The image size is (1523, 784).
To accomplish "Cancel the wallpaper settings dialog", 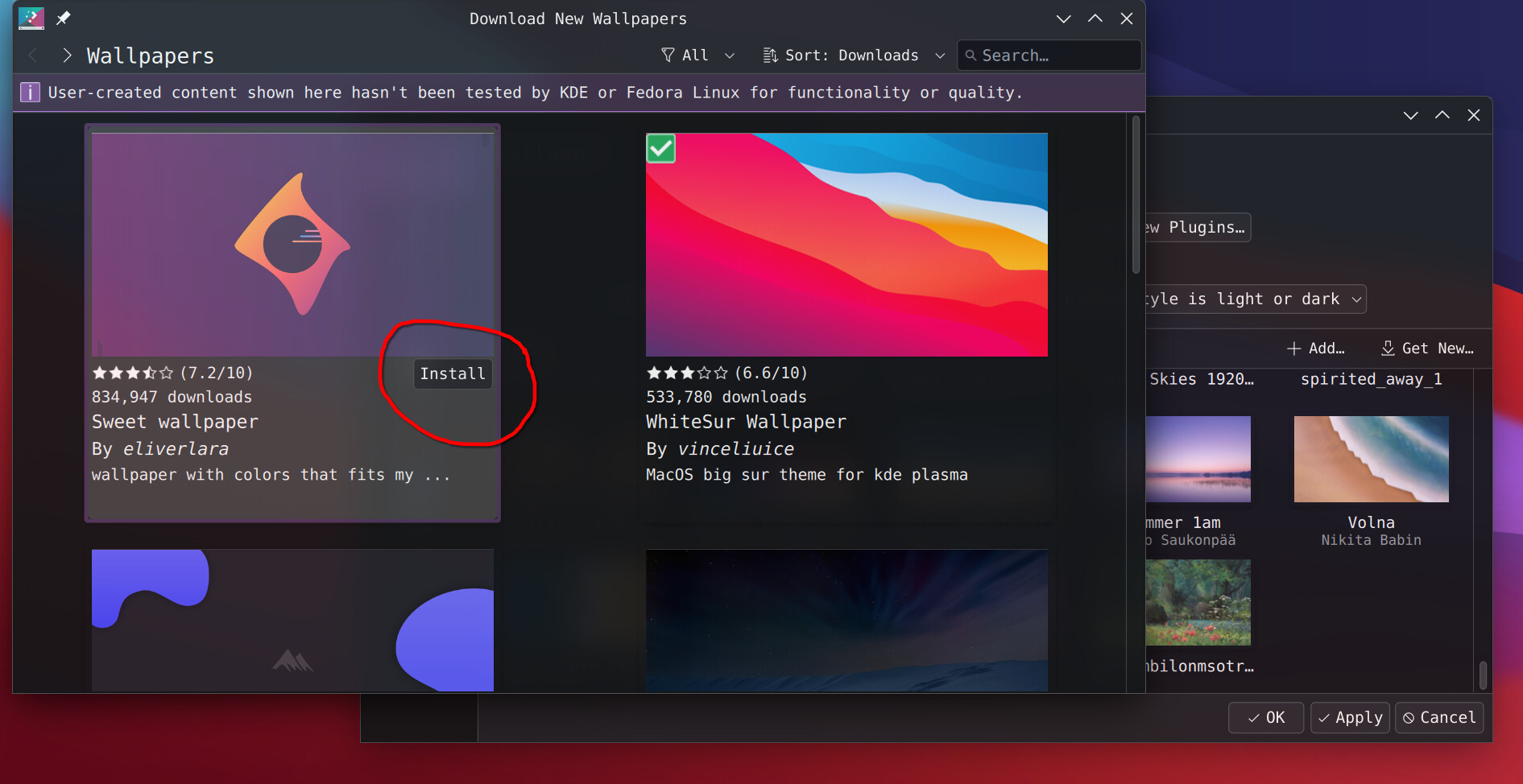I will (1438, 718).
